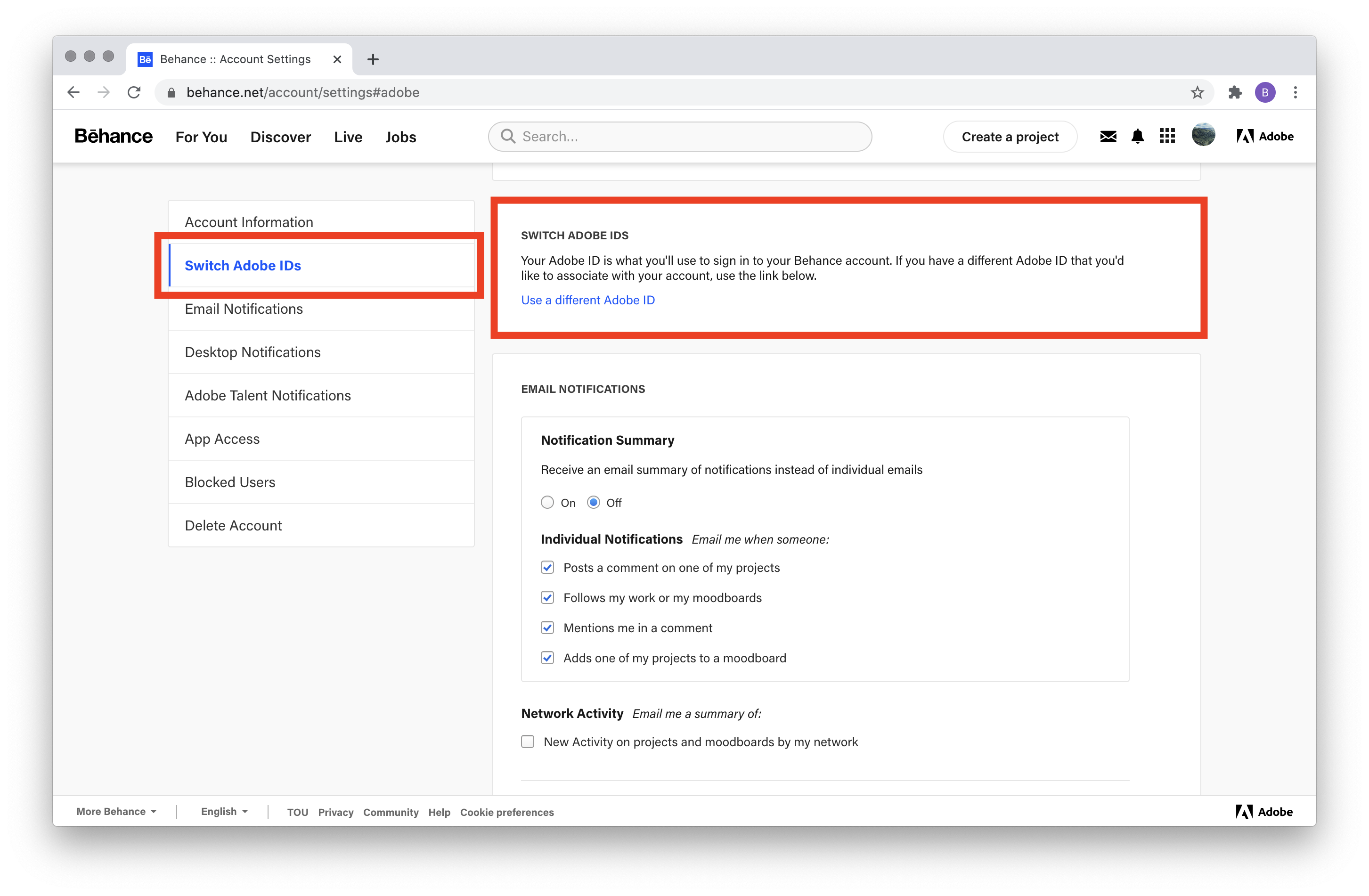Click the Behance search input field
1369x896 pixels.
tap(680, 136)
